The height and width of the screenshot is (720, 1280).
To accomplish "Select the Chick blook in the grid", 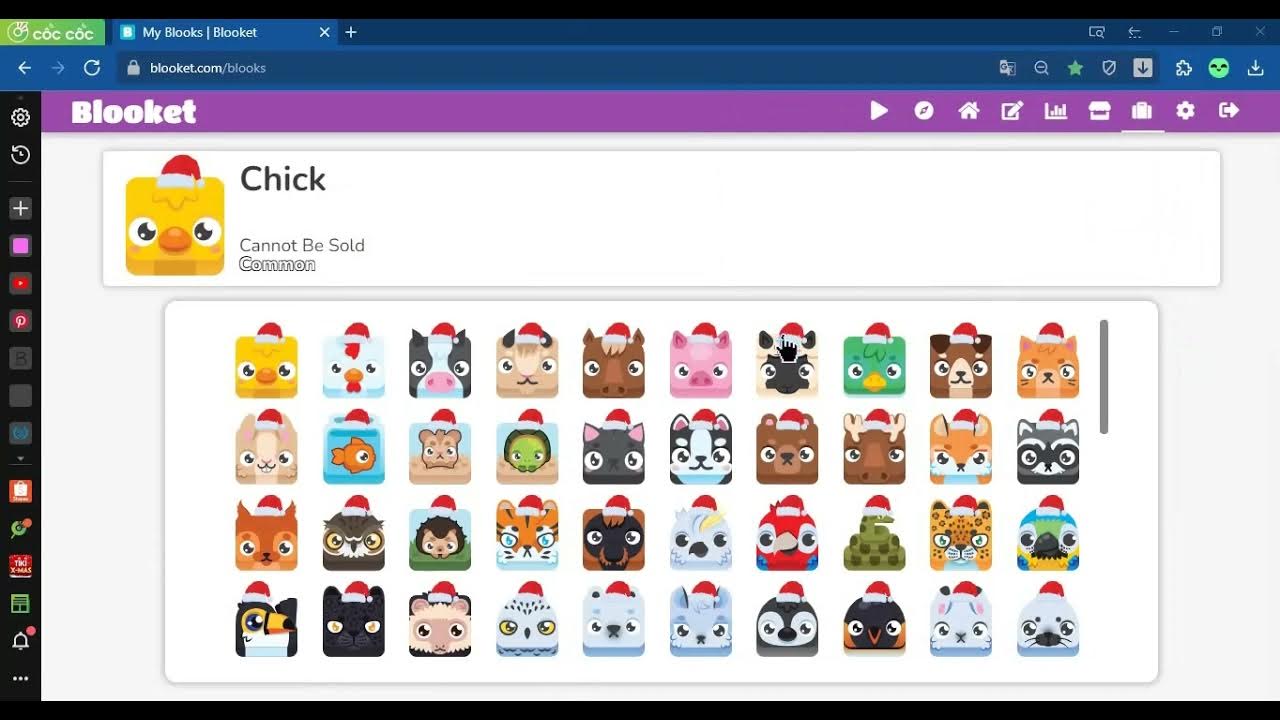I will [x=266, y=360].
